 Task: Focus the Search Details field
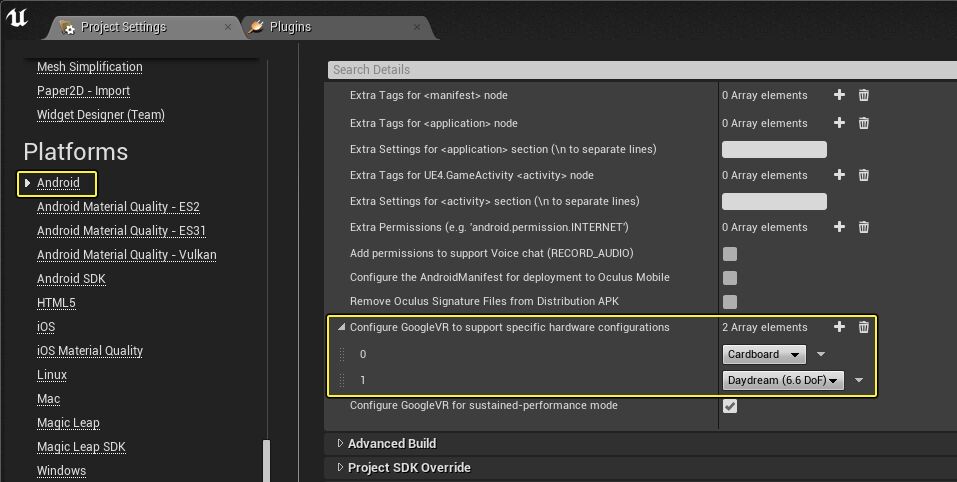click(x=642, y=70)
